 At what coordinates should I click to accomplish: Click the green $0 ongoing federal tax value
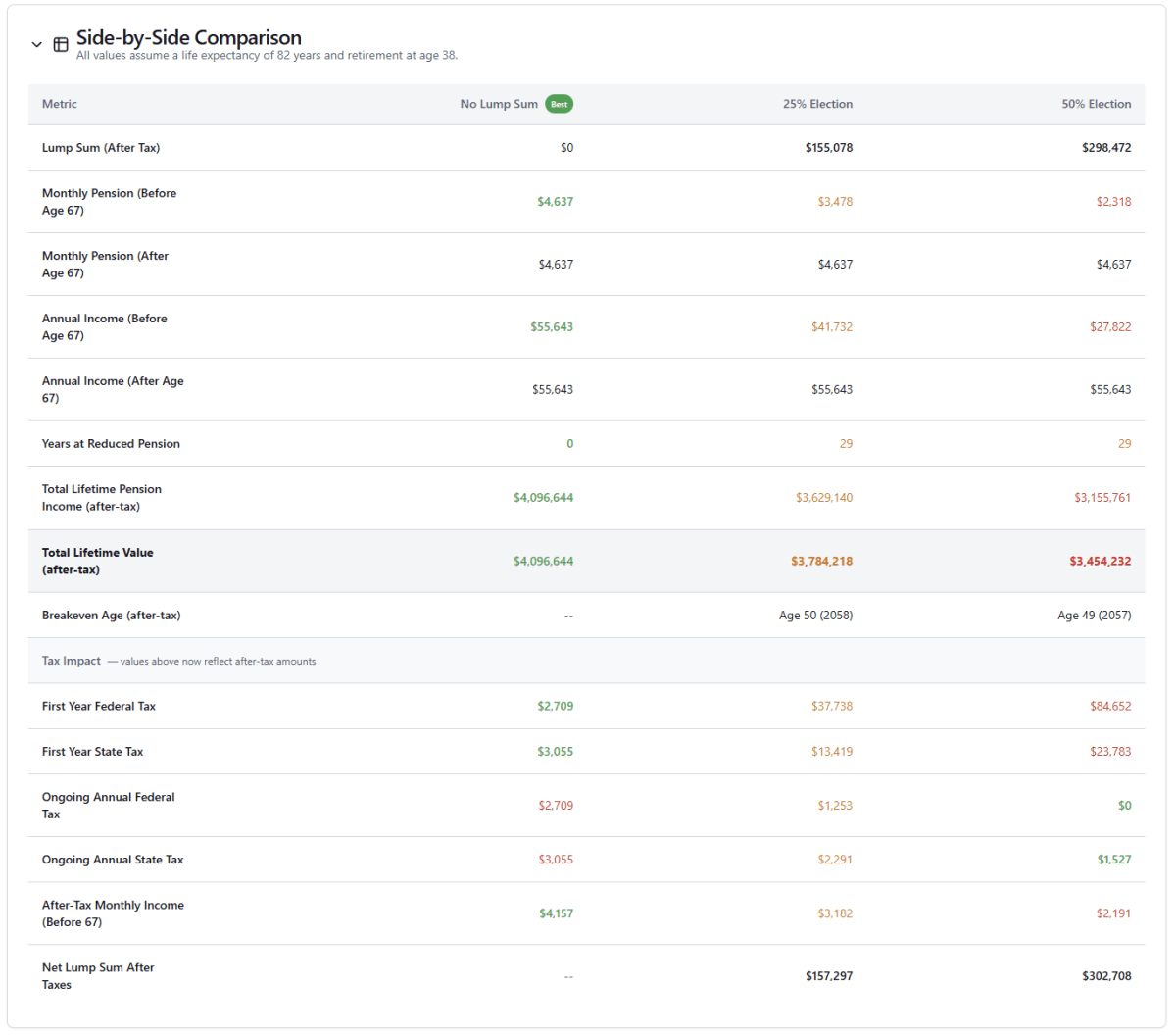click(x=1125, y=806)
